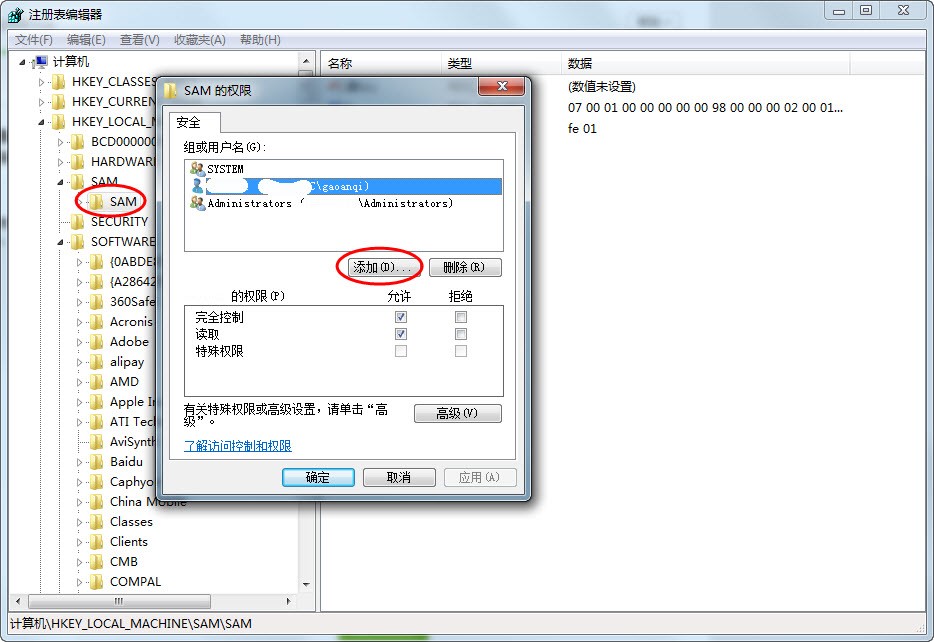
Task: Toggle 完全控制 deny checkbox
Action: 460,317
